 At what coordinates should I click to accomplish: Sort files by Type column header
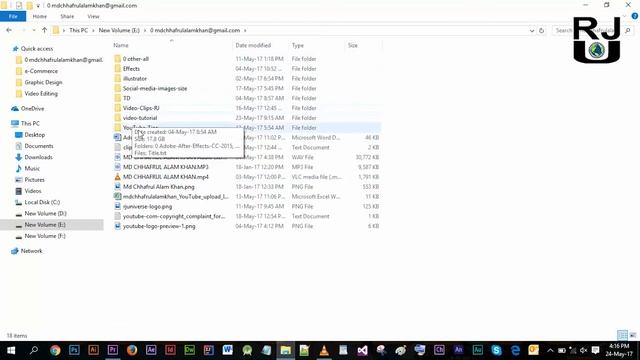click(x=298, y=45)
